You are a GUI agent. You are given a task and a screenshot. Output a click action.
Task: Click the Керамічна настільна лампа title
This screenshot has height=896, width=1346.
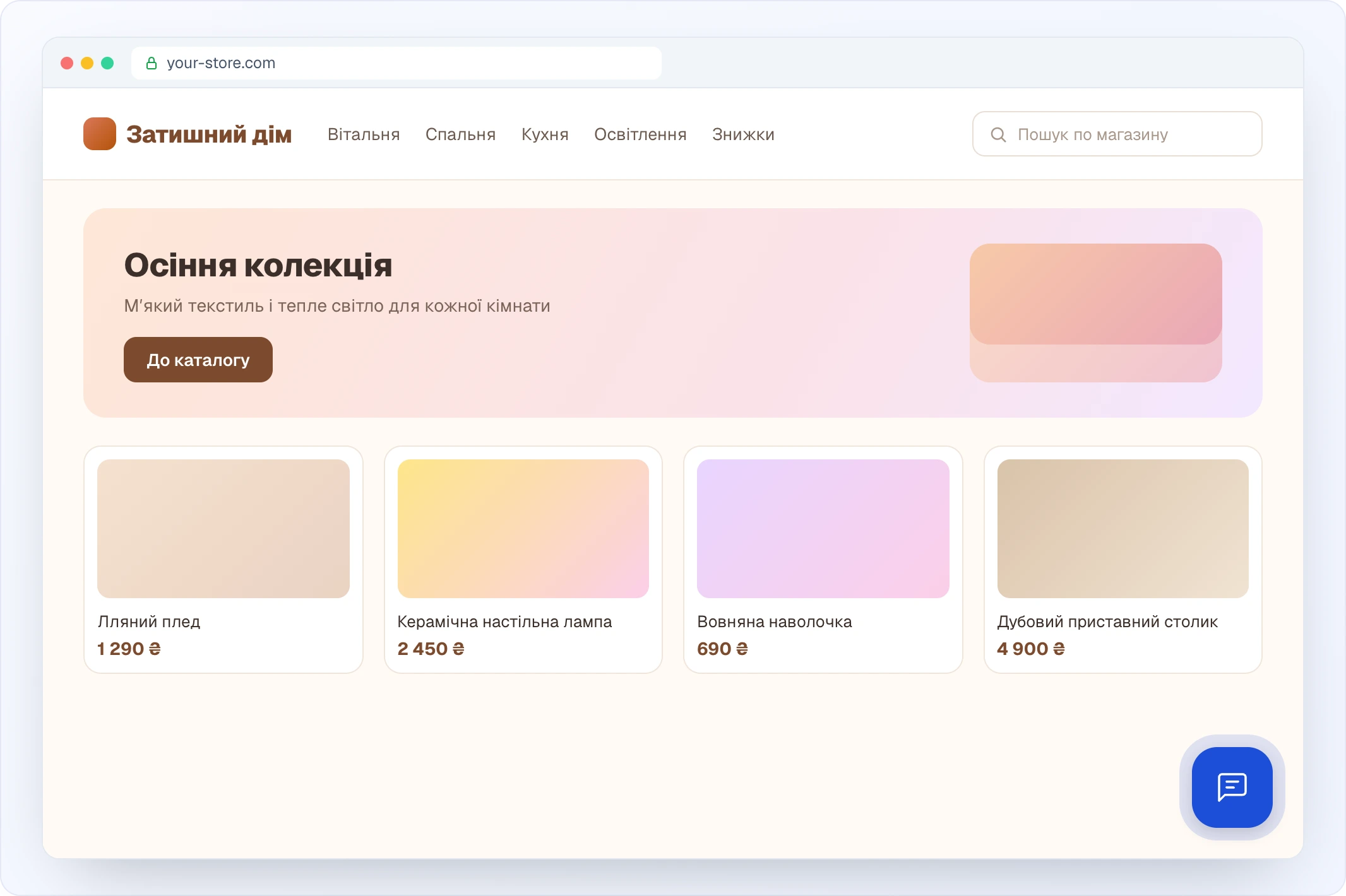click(x=504, y=622)
